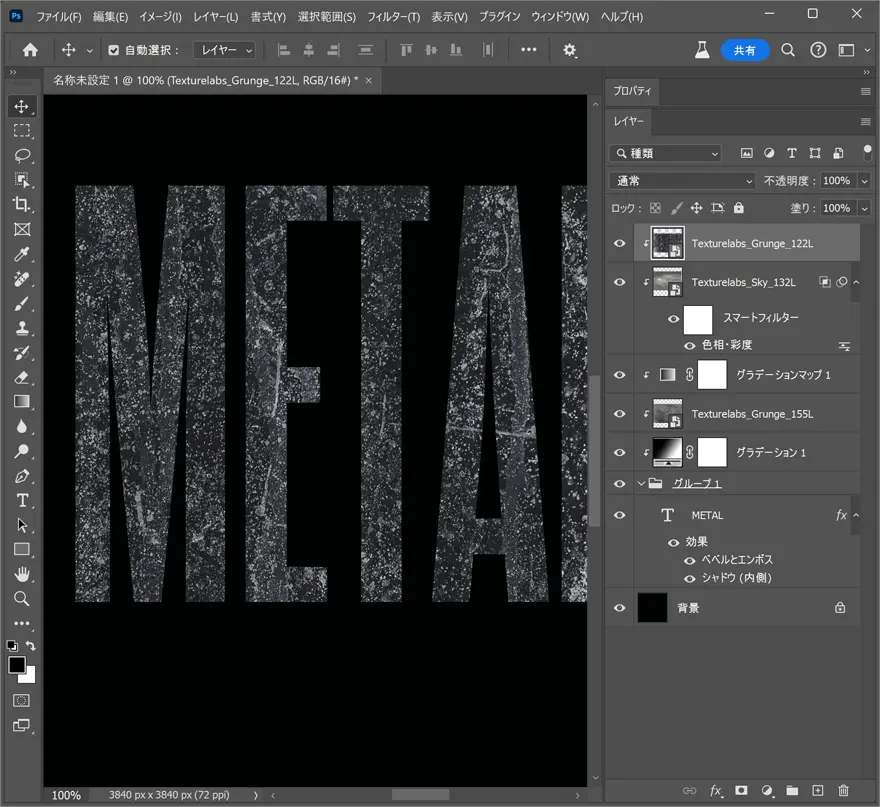
Task: Toggle Quick Mask mode
Action: [x=22, y=700]
